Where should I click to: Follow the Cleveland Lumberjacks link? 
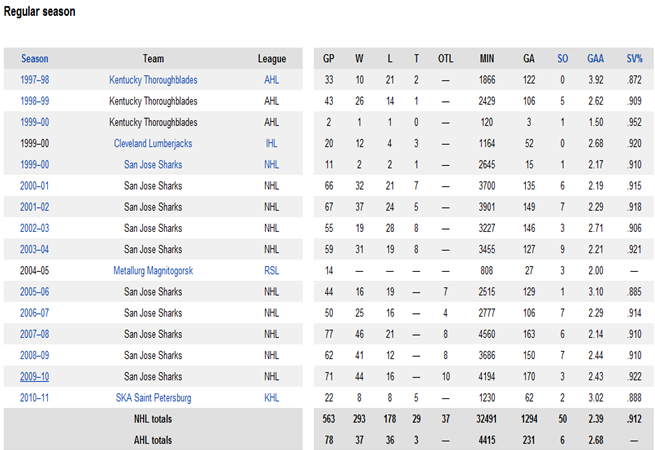point(153,143)
